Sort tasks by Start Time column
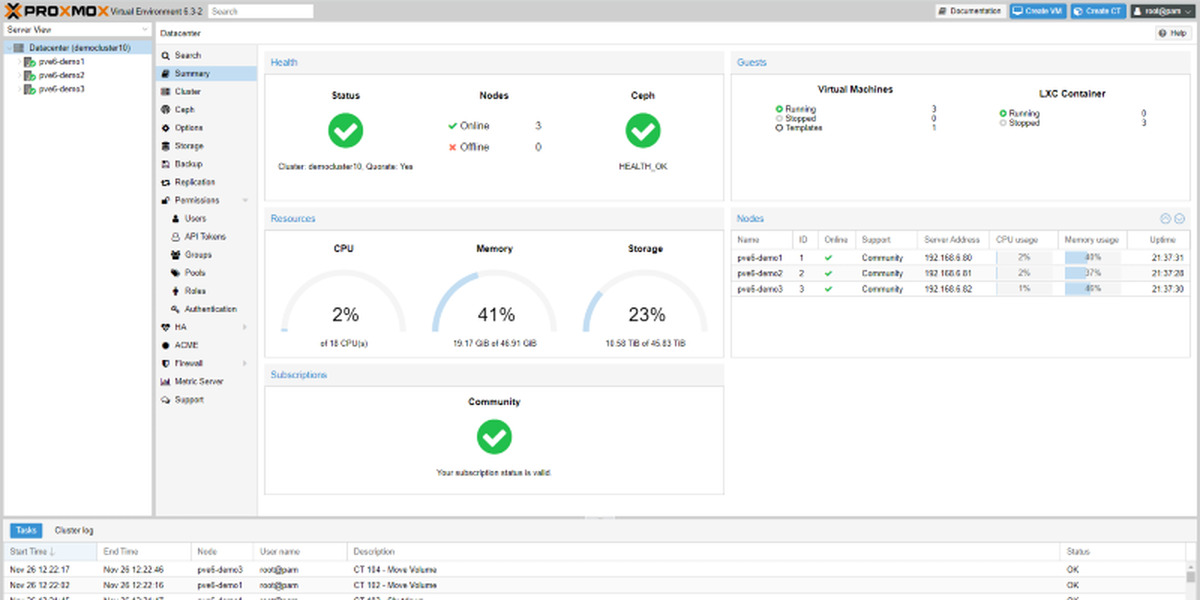Viewport: 1200px width, 600px height. click(33, 551)
